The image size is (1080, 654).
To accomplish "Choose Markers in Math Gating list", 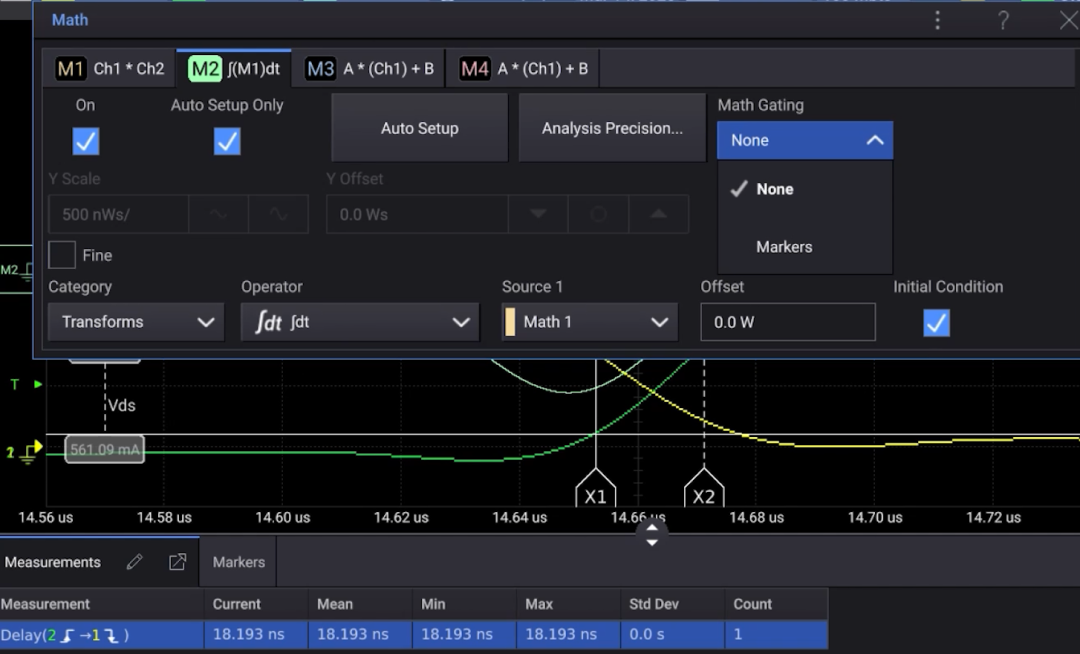I will [x=804, y=246].
